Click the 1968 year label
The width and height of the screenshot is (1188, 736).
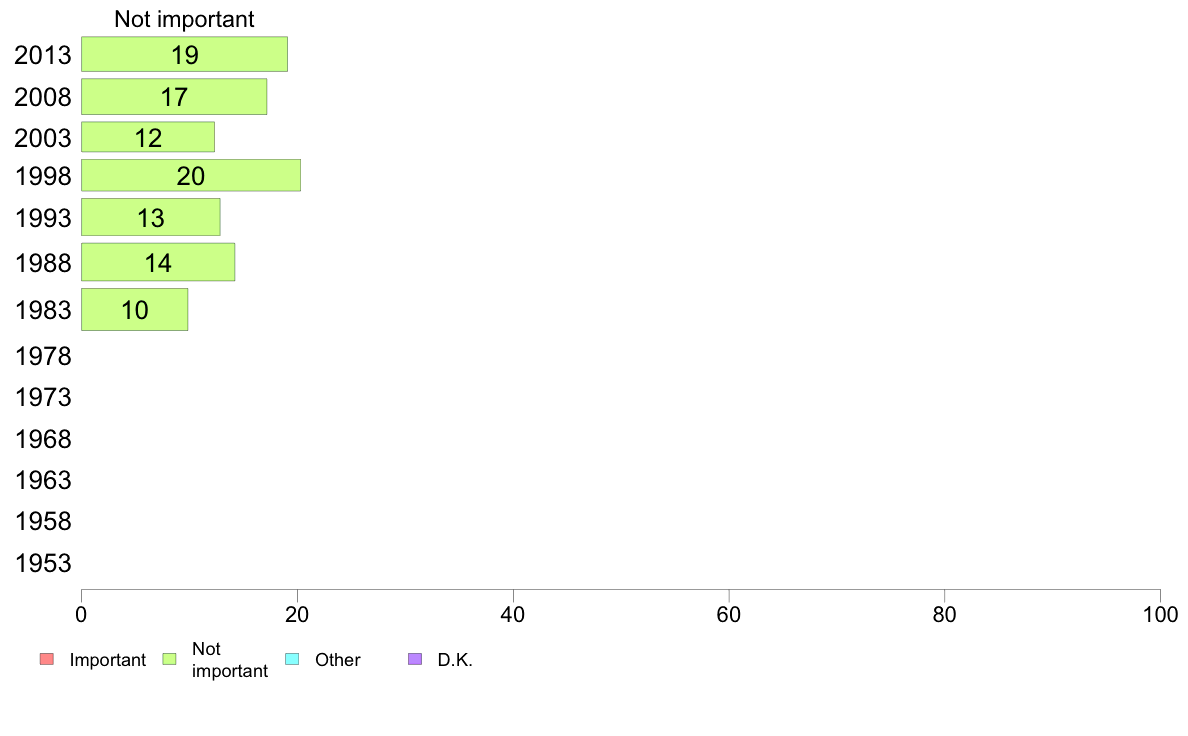pos(43,439)
